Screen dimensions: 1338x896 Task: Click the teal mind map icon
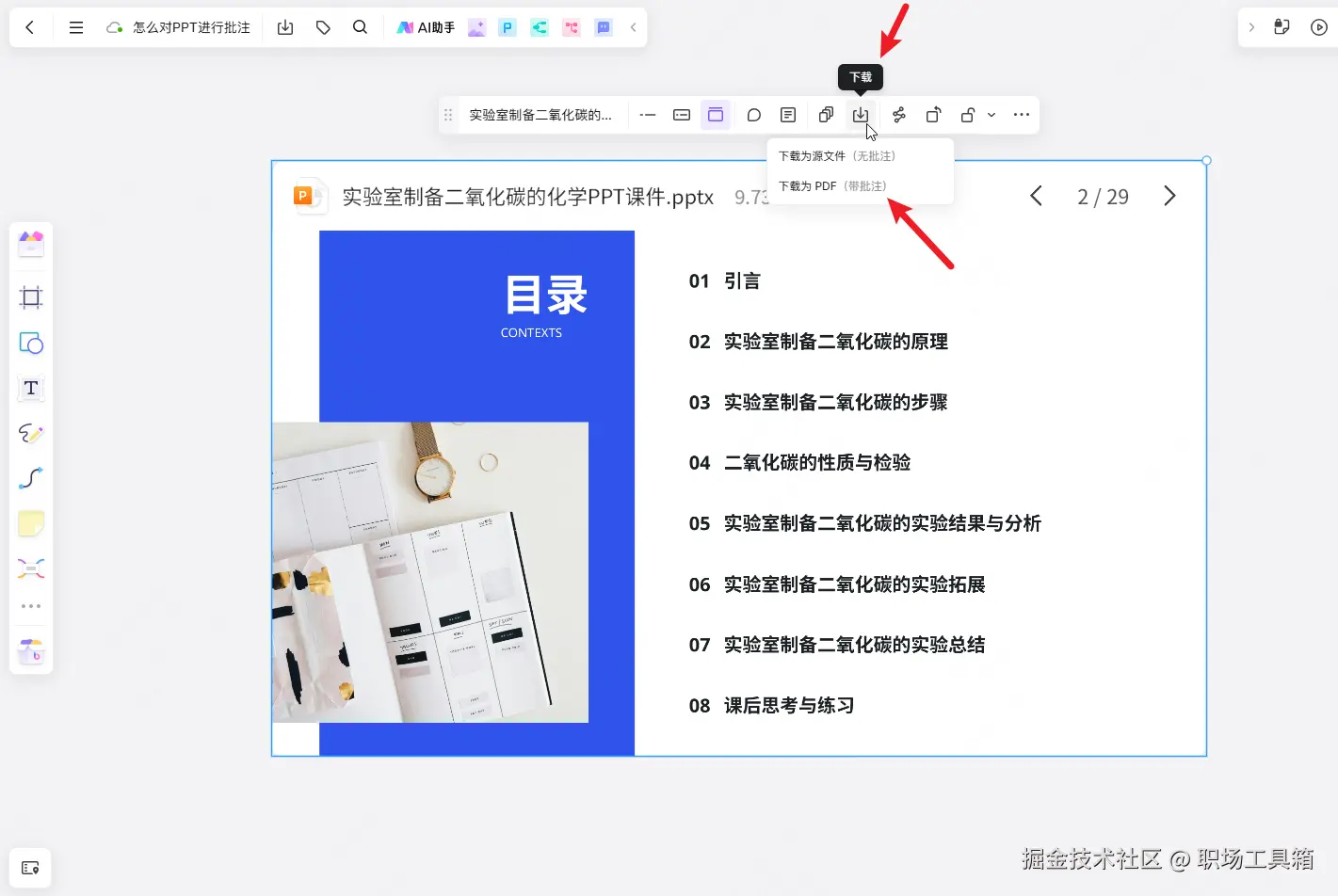(x=540, y=27)
